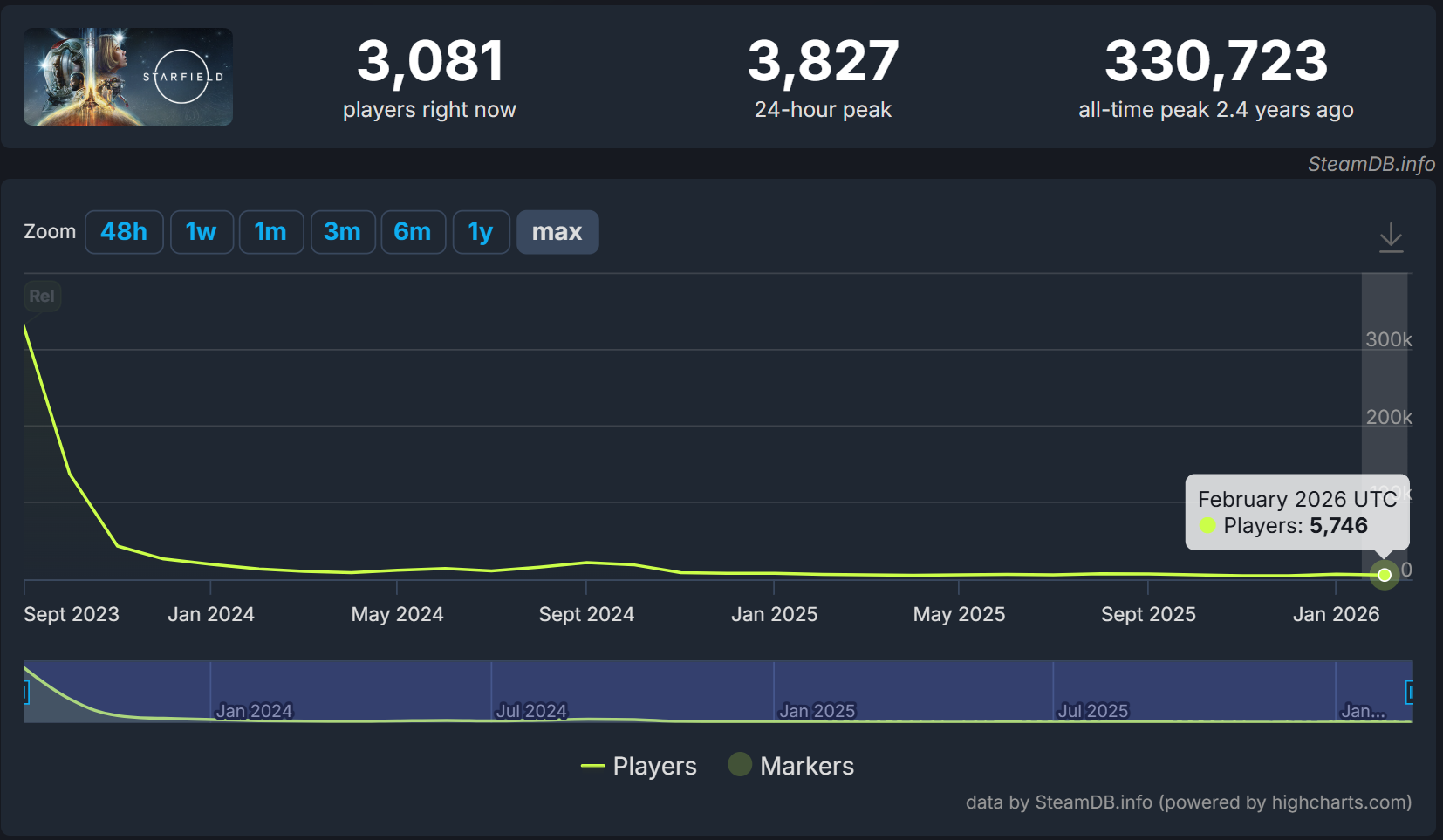The height and width of the screenshot is (840, 1443).
Task: Switch chart to 6m range
Action: [414, 232]
